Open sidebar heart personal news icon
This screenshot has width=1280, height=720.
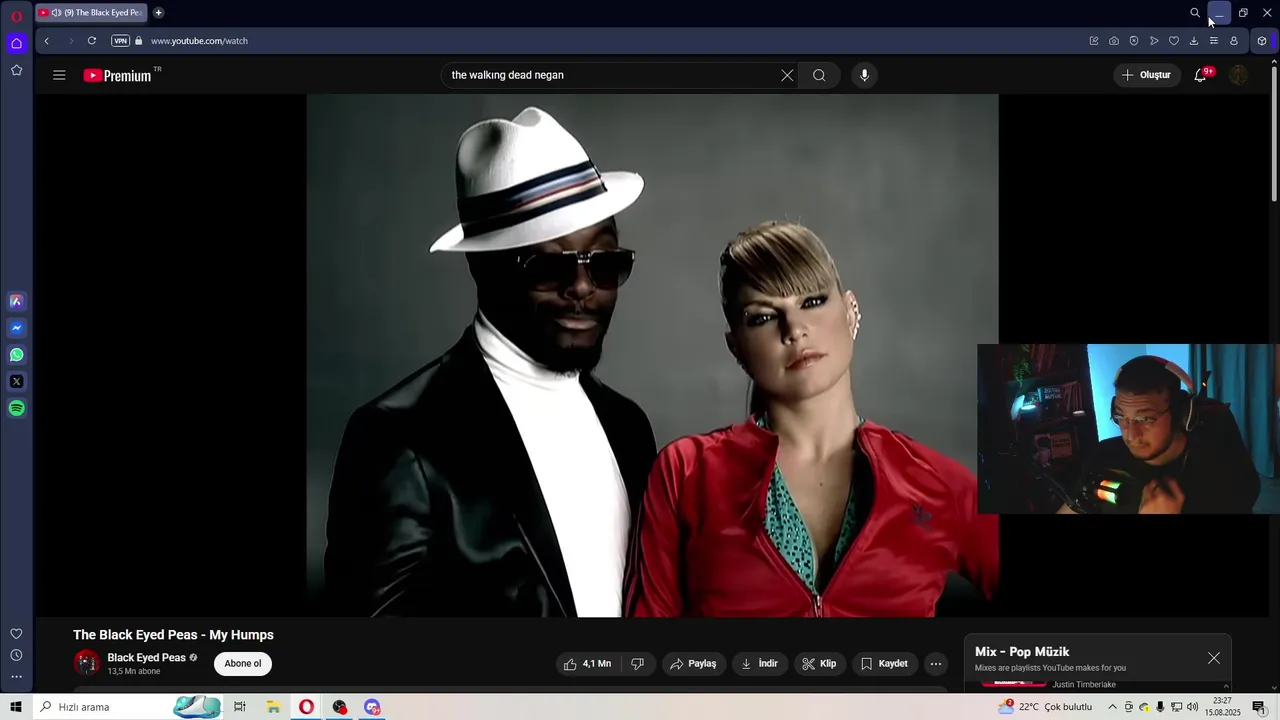click(x=17, y=634)
